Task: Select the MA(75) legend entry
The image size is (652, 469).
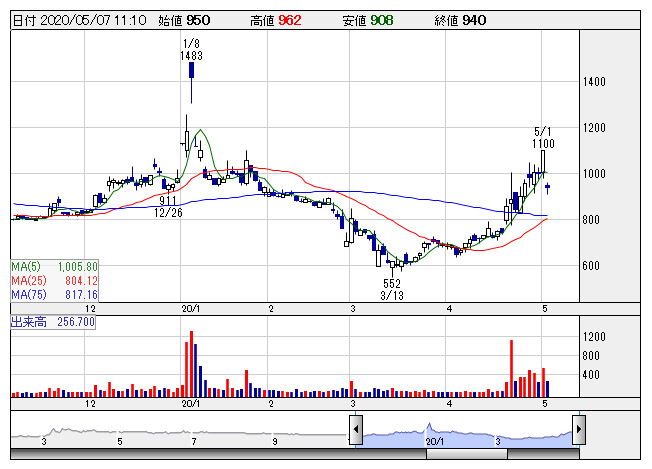Action: coord(54,295)
